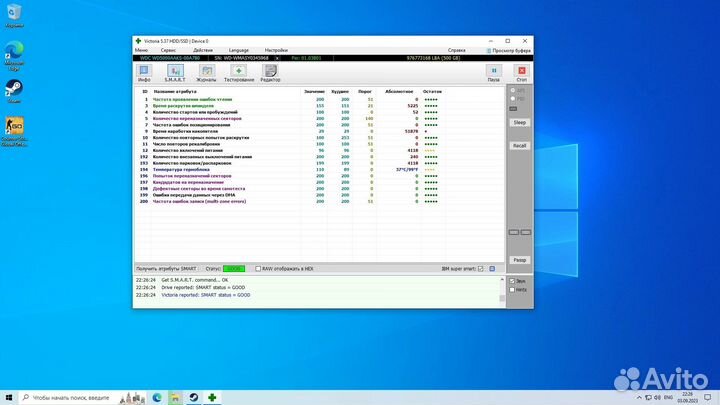Click the blue icon beside IBM super smart
The image size is (720, 405).
(x=492, y=269)
